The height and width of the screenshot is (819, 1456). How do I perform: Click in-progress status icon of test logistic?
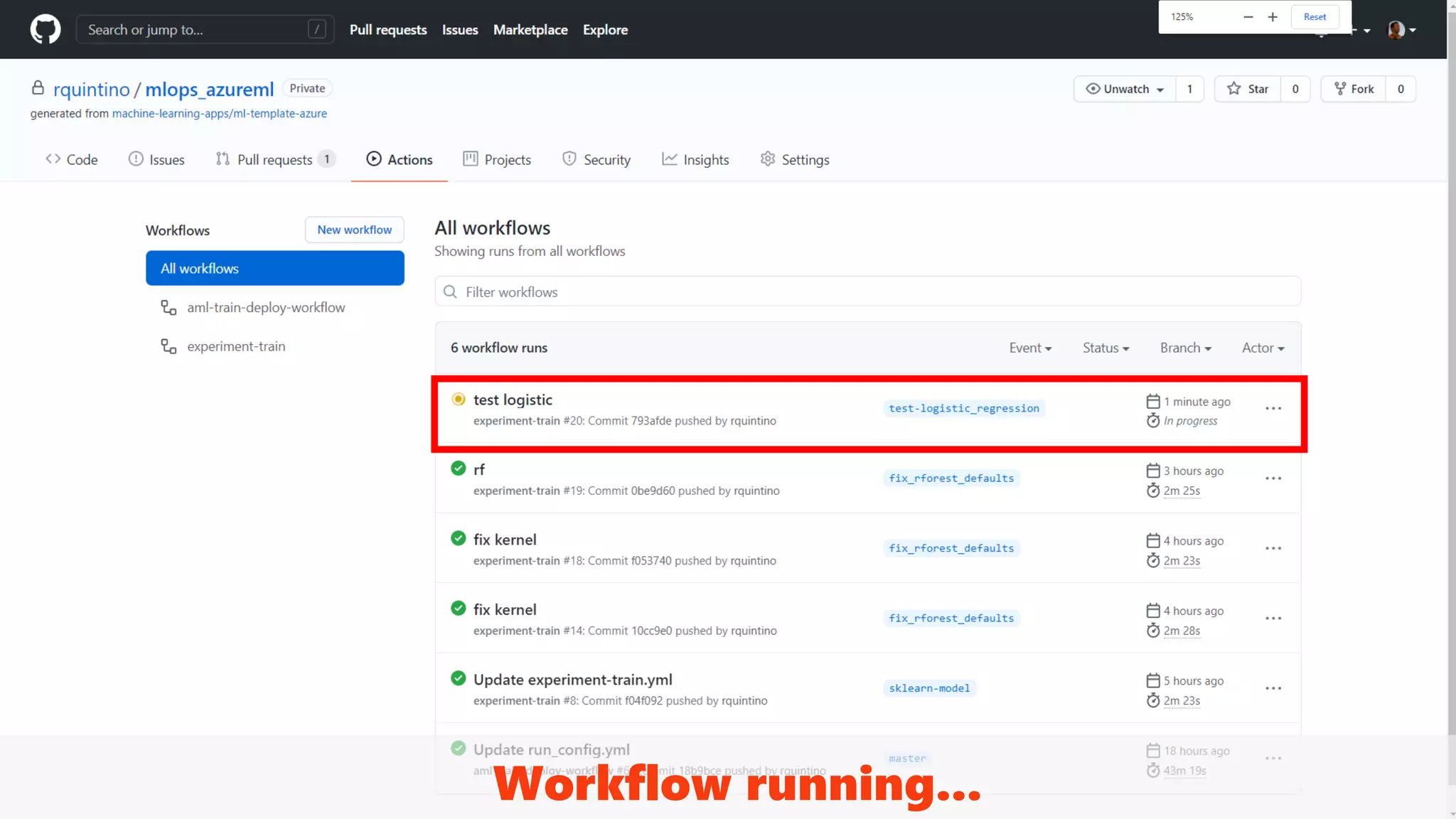pos(459,400)
